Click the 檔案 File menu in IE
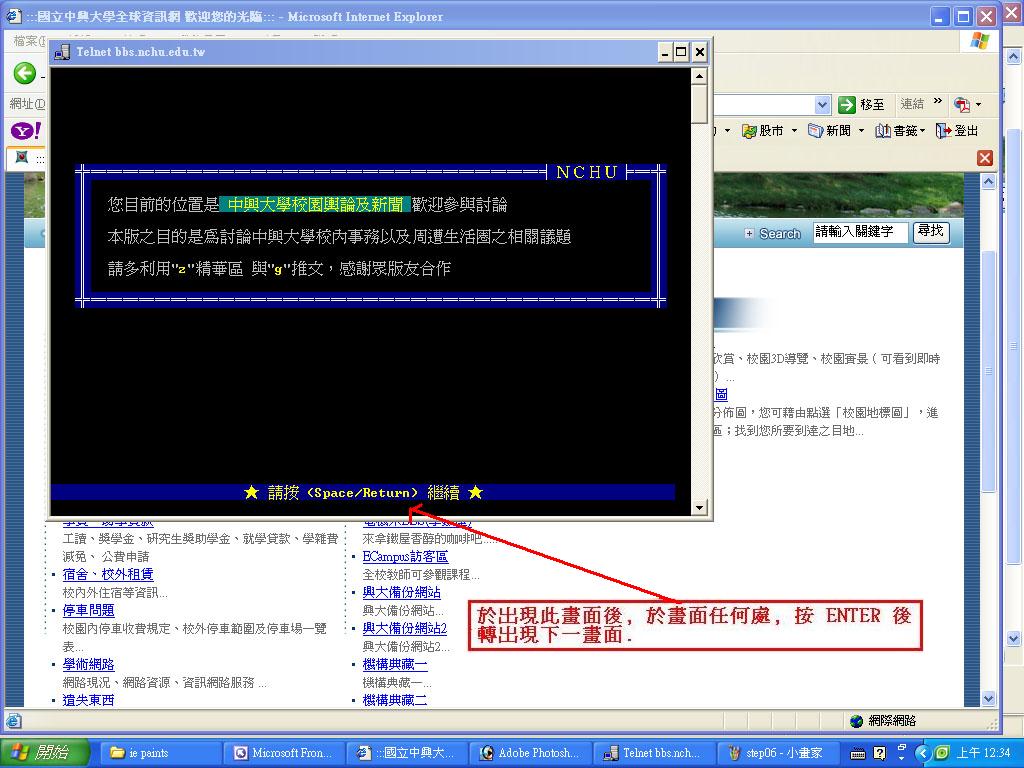 [x=29, y=41]
